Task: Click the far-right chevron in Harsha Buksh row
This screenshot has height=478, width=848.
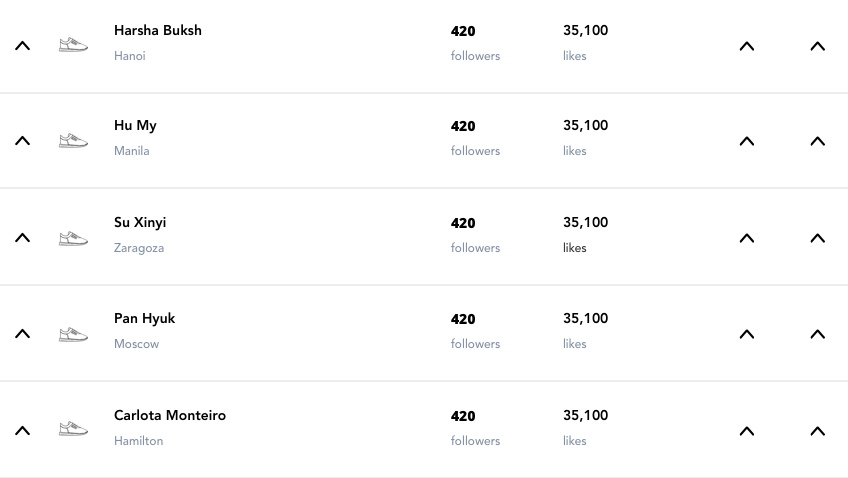Action: (x=817, y=46)
